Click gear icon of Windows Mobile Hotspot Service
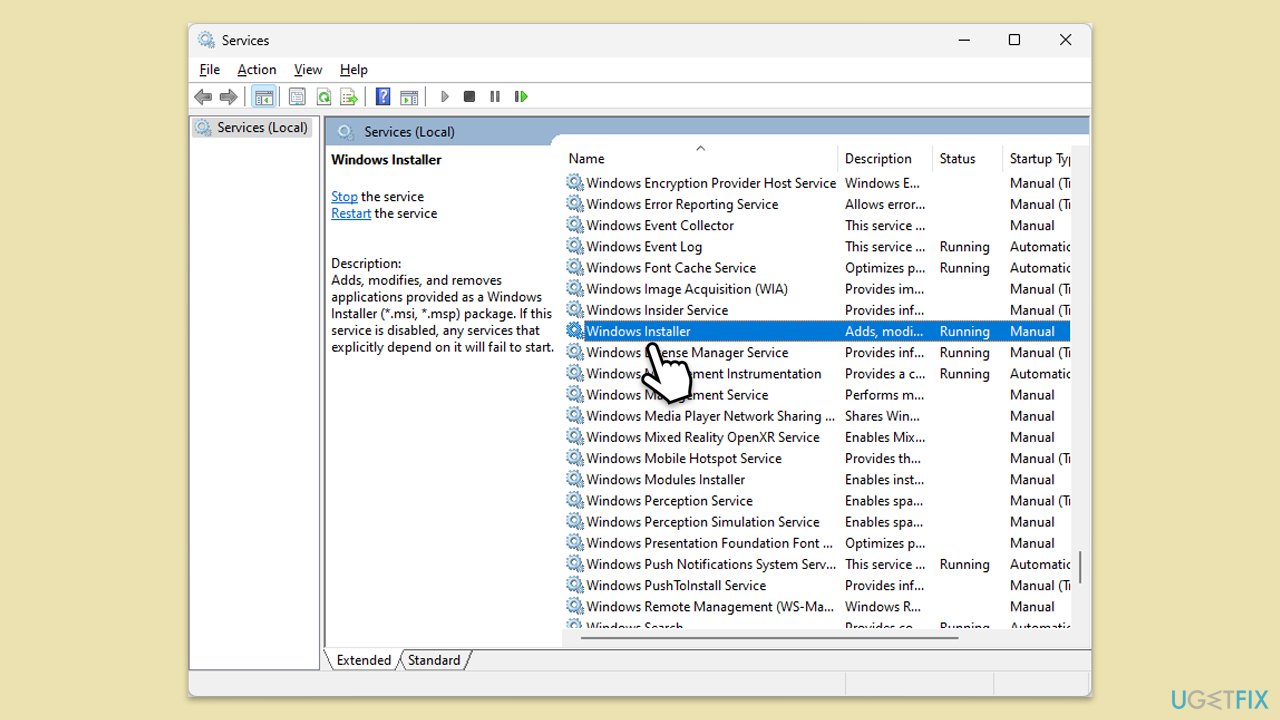 pos(575,459)
